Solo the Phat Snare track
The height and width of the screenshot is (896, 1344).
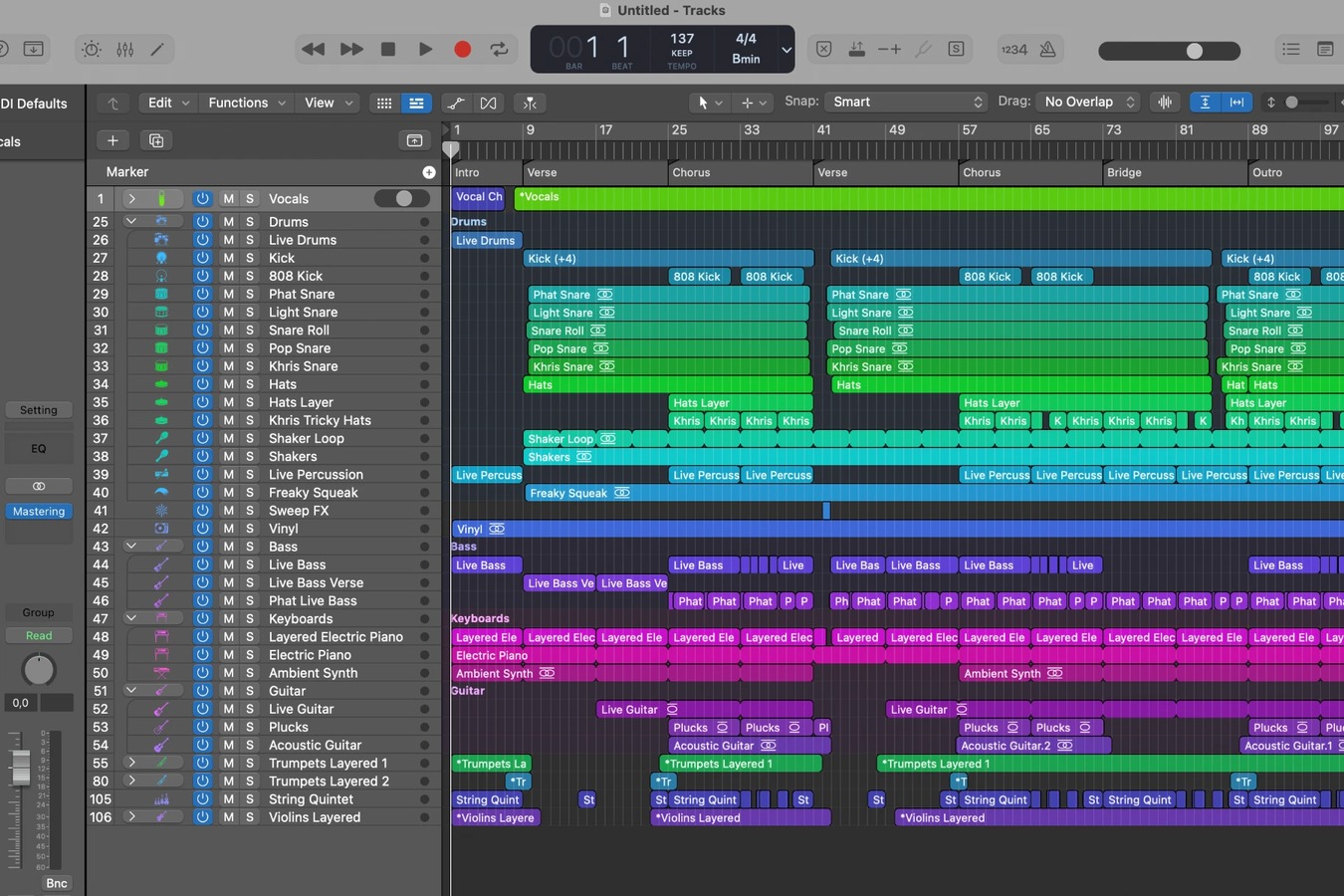(x=250, y=294)
